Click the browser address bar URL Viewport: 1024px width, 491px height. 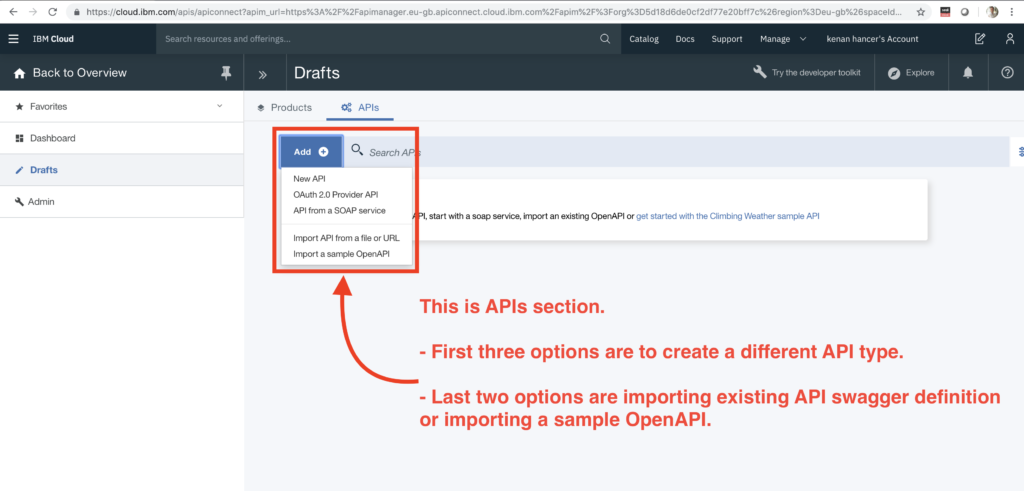coord(496,12)
